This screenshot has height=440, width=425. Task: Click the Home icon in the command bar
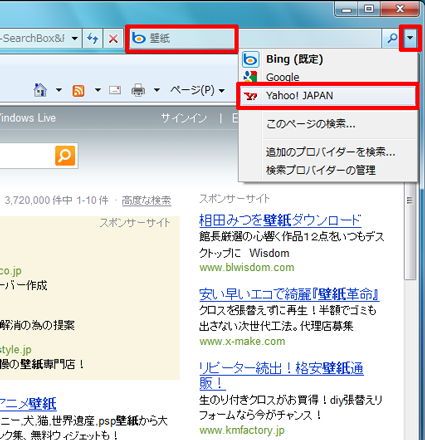[40, 90]
